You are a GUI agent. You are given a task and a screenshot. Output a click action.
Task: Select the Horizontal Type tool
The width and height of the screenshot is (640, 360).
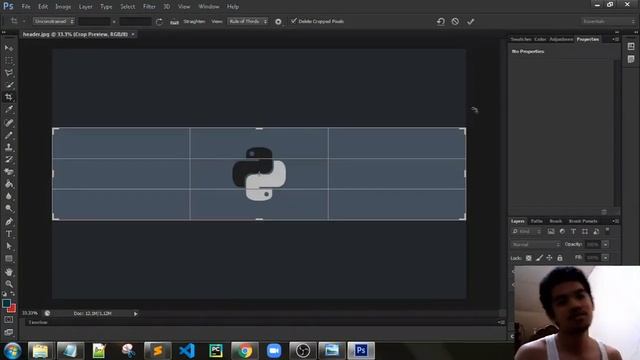tap(9, 234)
